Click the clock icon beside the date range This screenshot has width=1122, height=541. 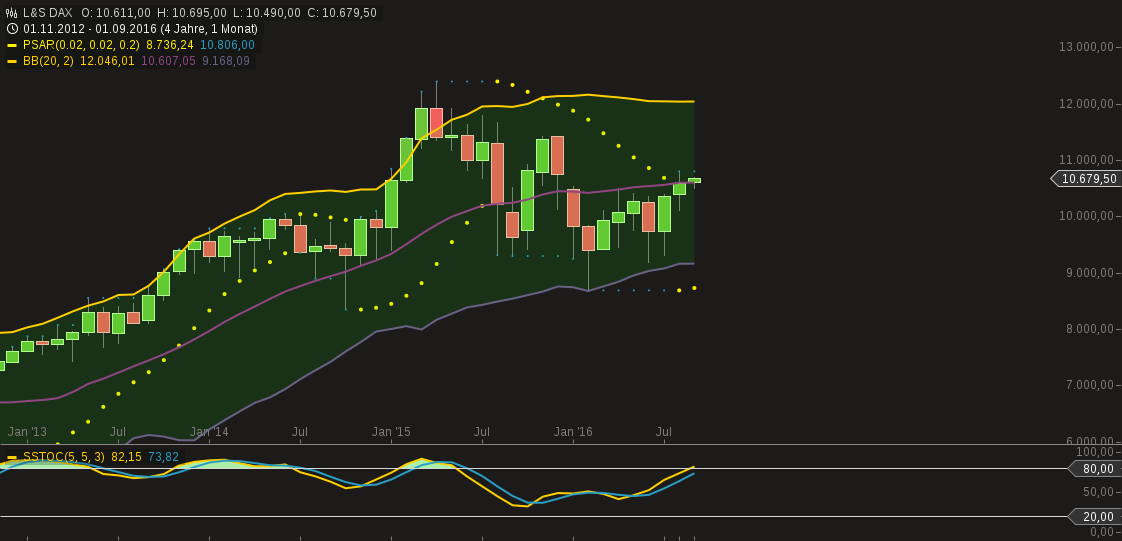click(x=11, y=29)
